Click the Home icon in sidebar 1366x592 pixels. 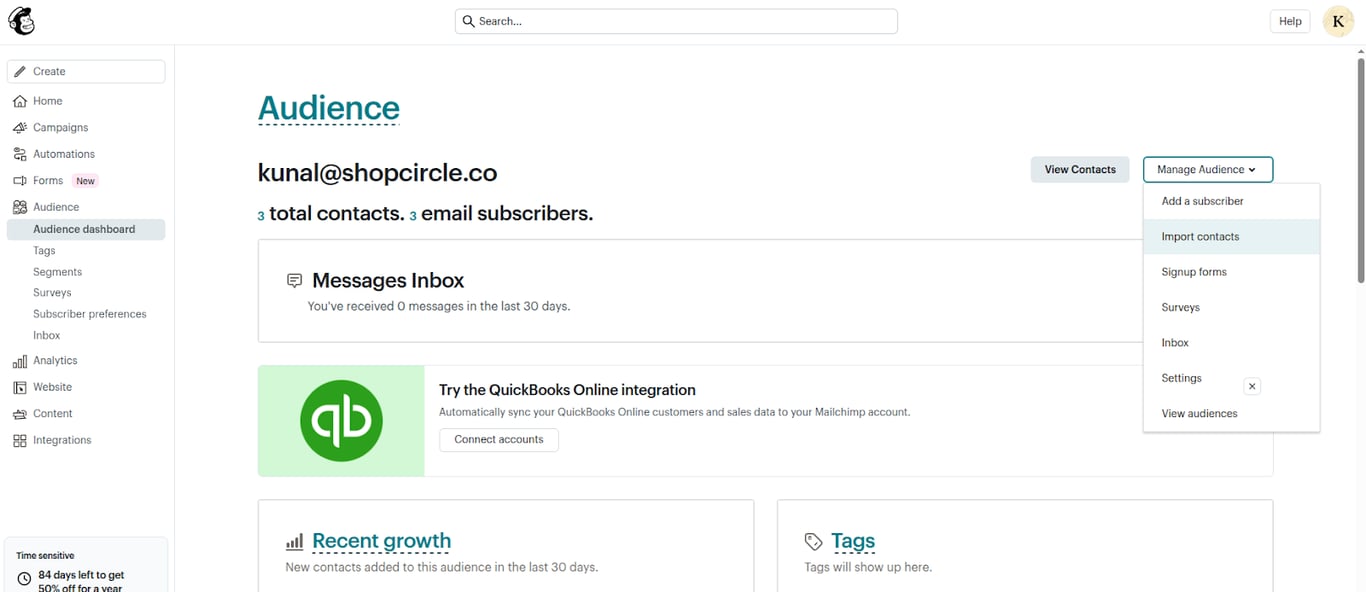(x=20, y=101)
